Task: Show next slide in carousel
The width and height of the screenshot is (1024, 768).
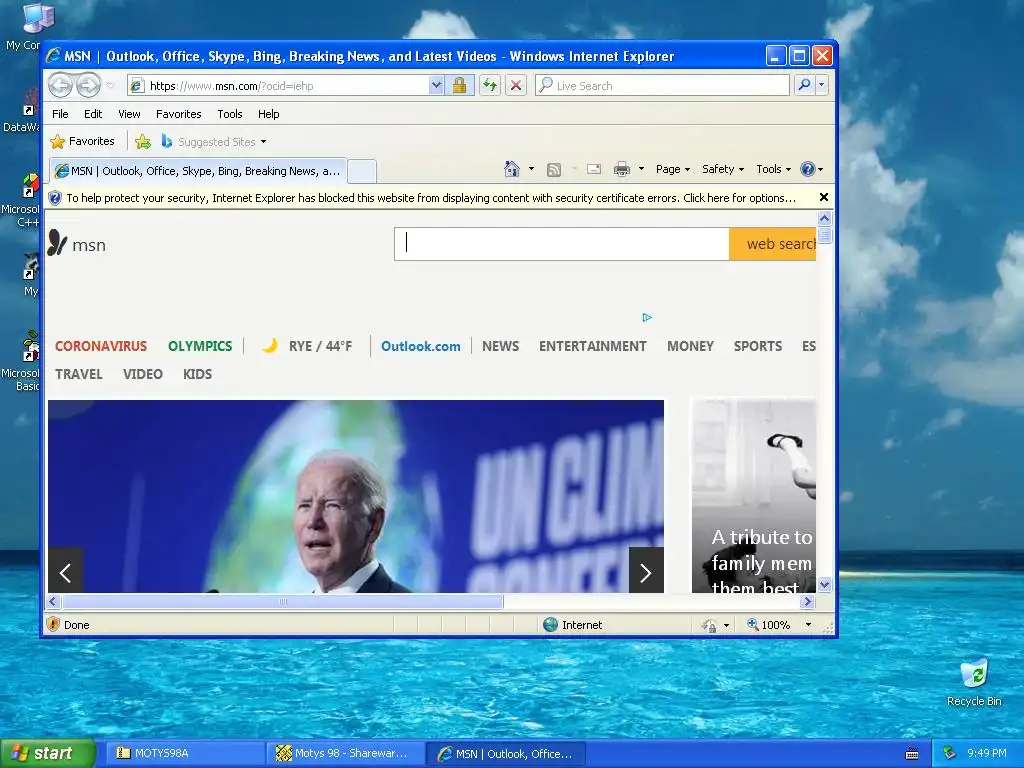Action: [x=646, y=572]
